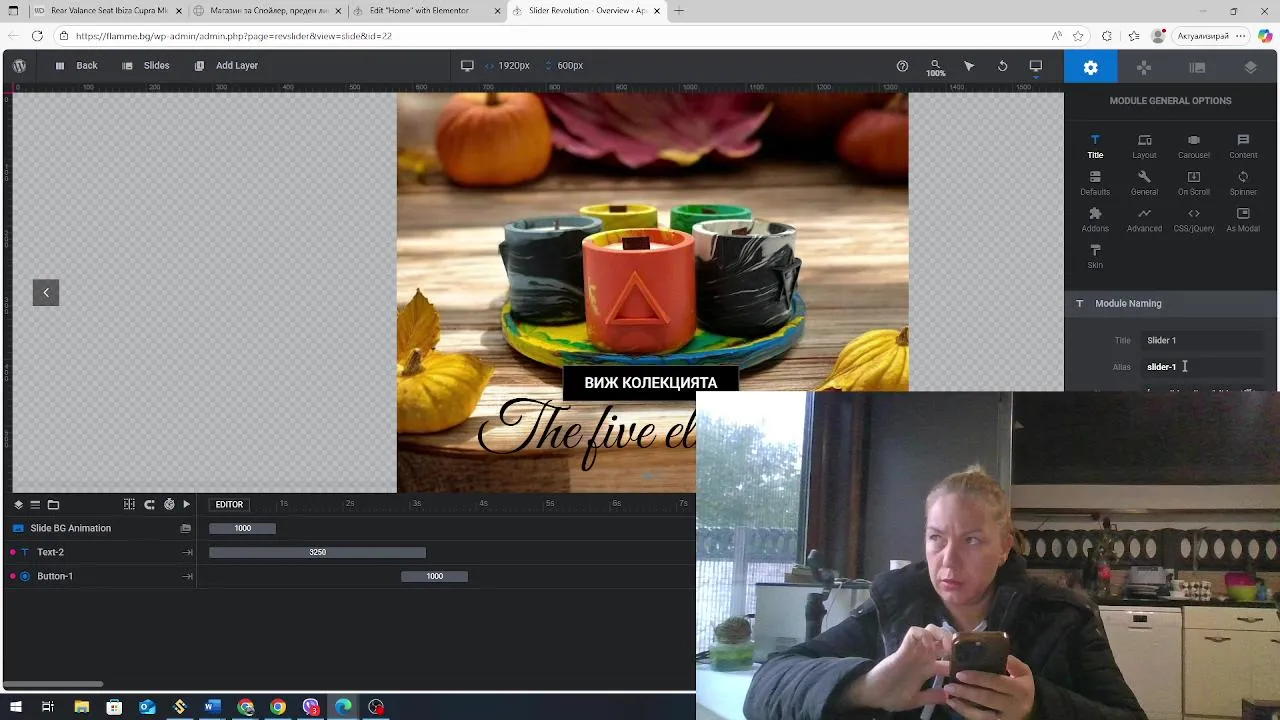Image resolution: width=1280 pixels, height=720 pixels.
Task: Click Text-2 timeline end arrow icon
Action: pyautogui.click(x=187, y=552)
